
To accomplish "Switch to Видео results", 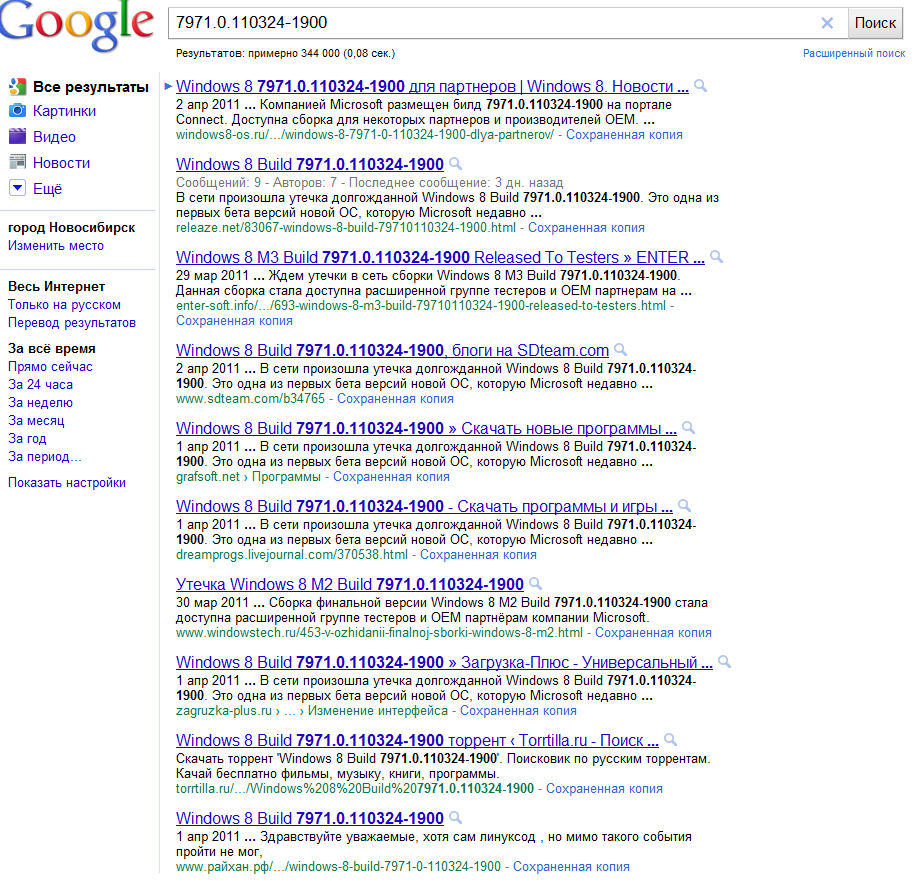I will click(54, 137).
